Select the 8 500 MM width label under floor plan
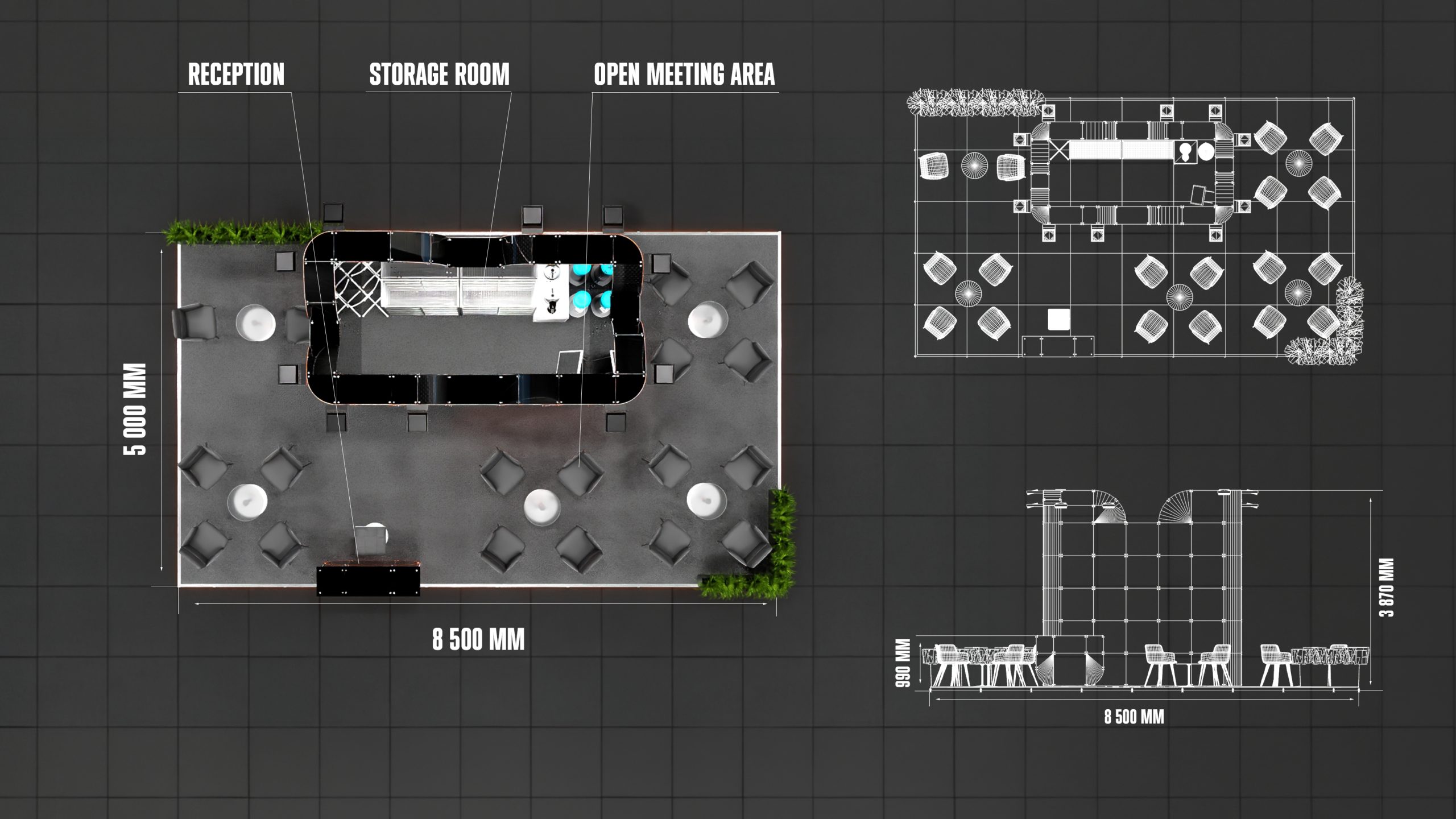Viewport: 1456px width, 819px height. [478, 639]
